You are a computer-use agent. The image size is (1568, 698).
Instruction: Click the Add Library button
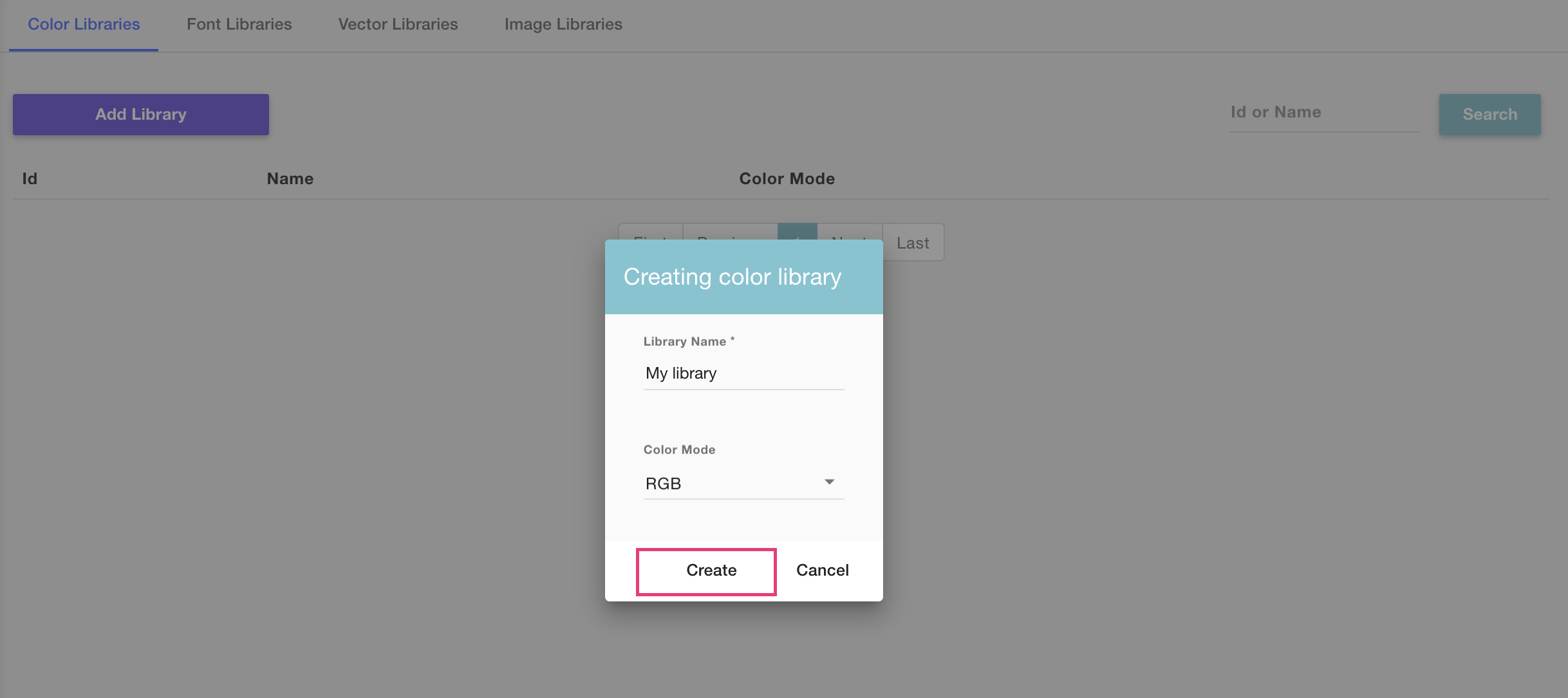(x=140, y=114)
